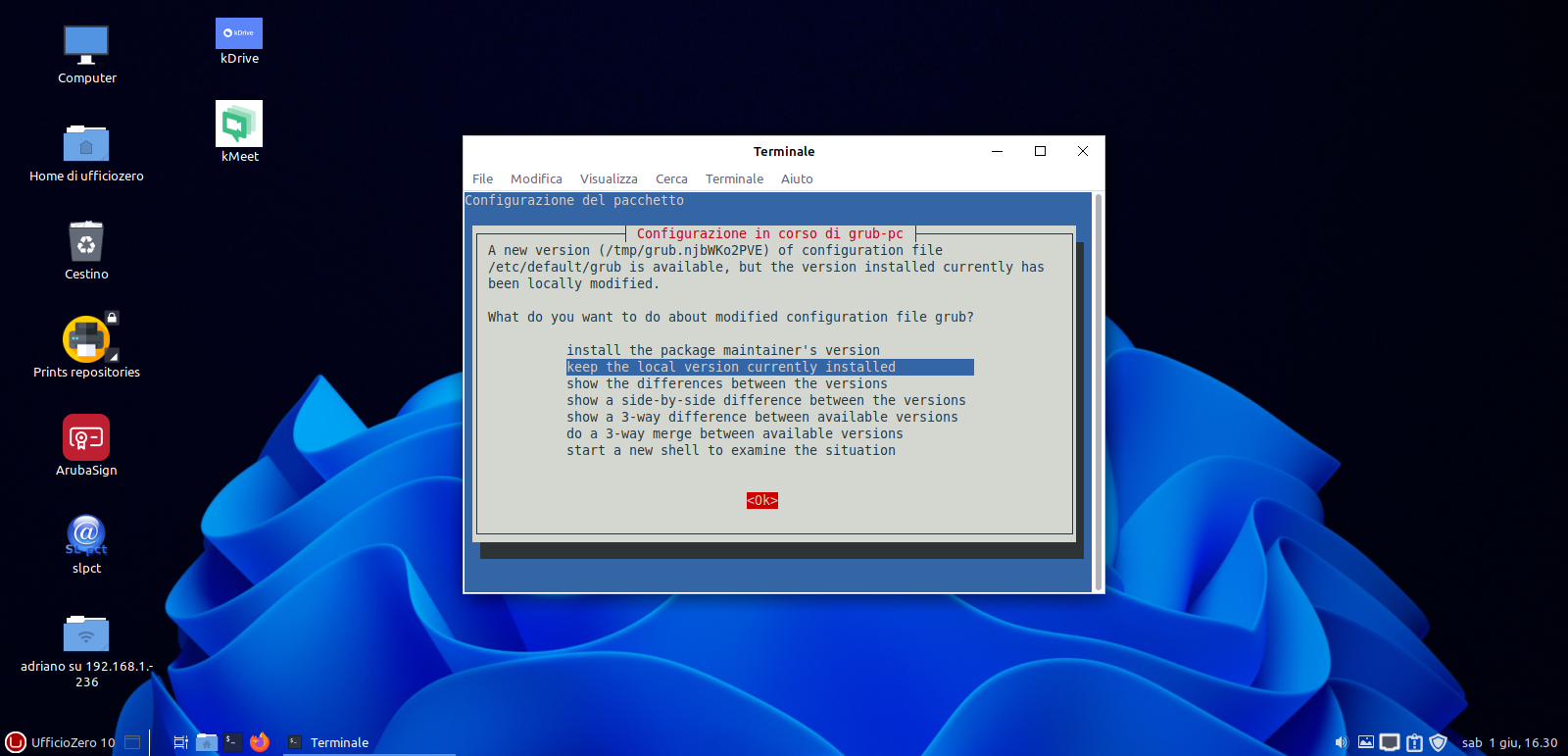Click the shield security tray icon
The image size is (1568, 756).
(x=1438, y=742)
